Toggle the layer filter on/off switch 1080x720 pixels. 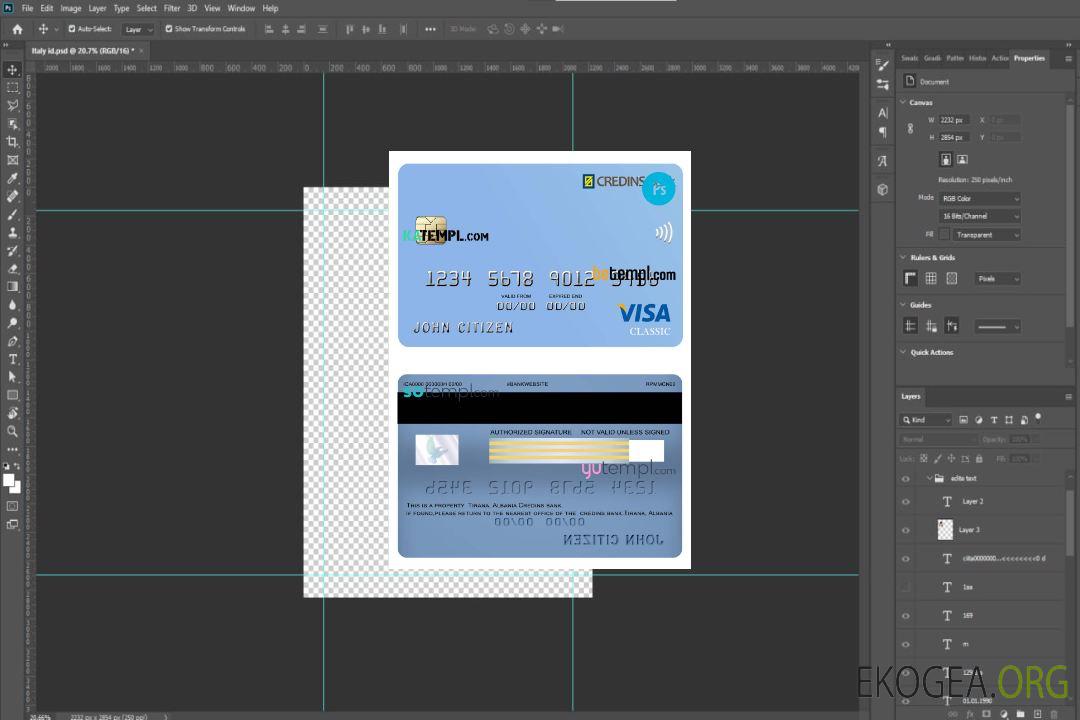1039,418
